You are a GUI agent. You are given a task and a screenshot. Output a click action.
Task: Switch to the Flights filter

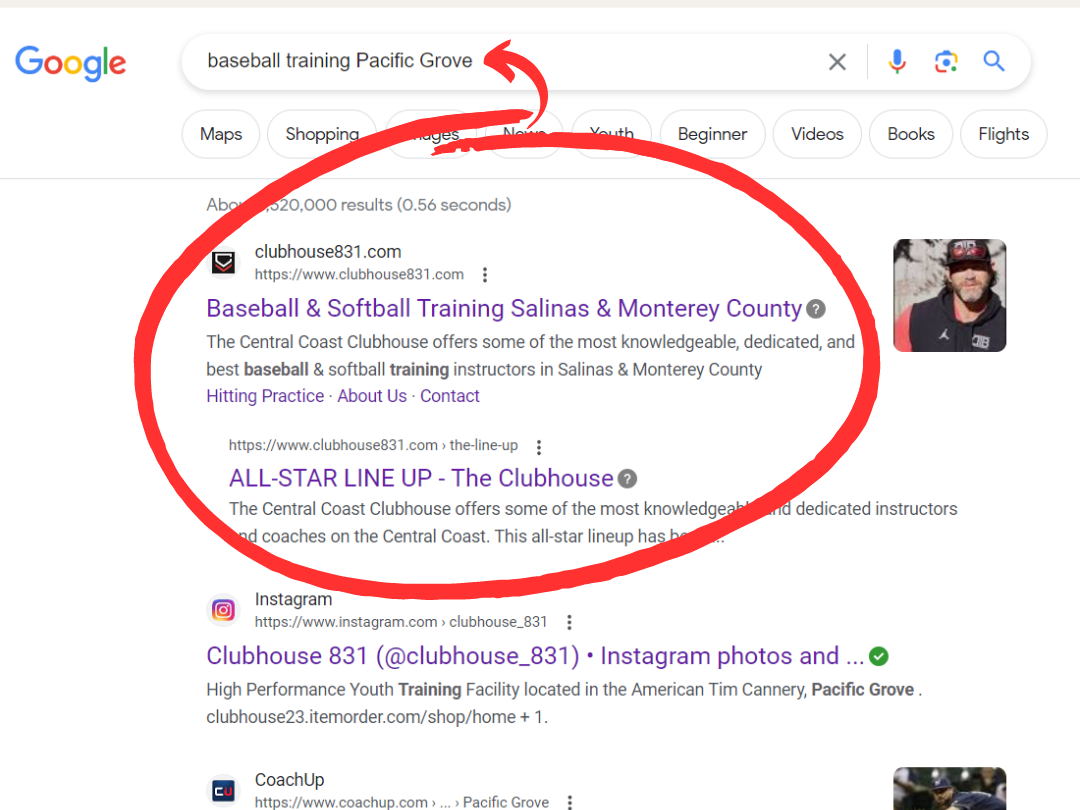[1004, 134]
